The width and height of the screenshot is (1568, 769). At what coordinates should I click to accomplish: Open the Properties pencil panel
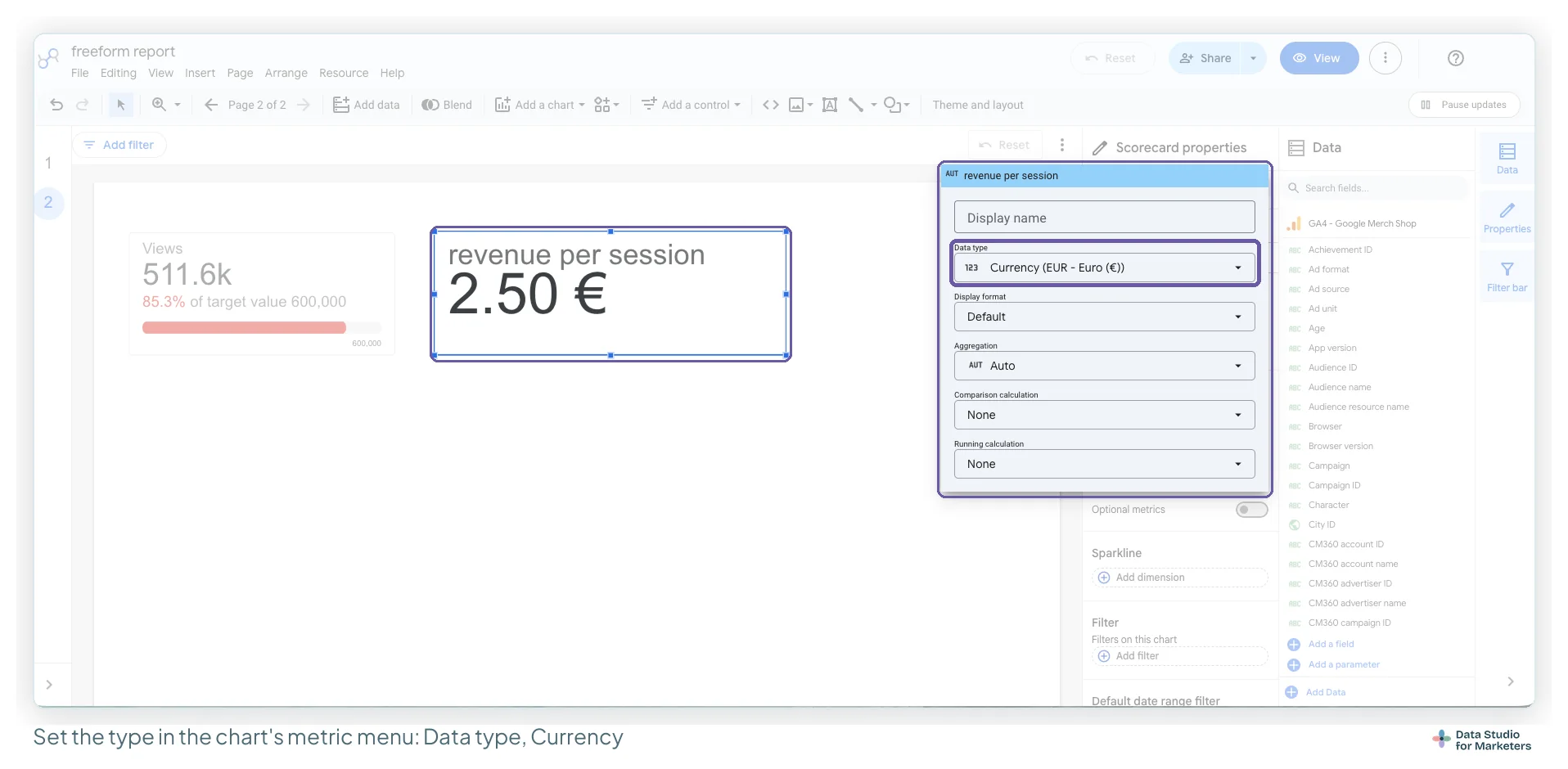(x=1507, y=218)
